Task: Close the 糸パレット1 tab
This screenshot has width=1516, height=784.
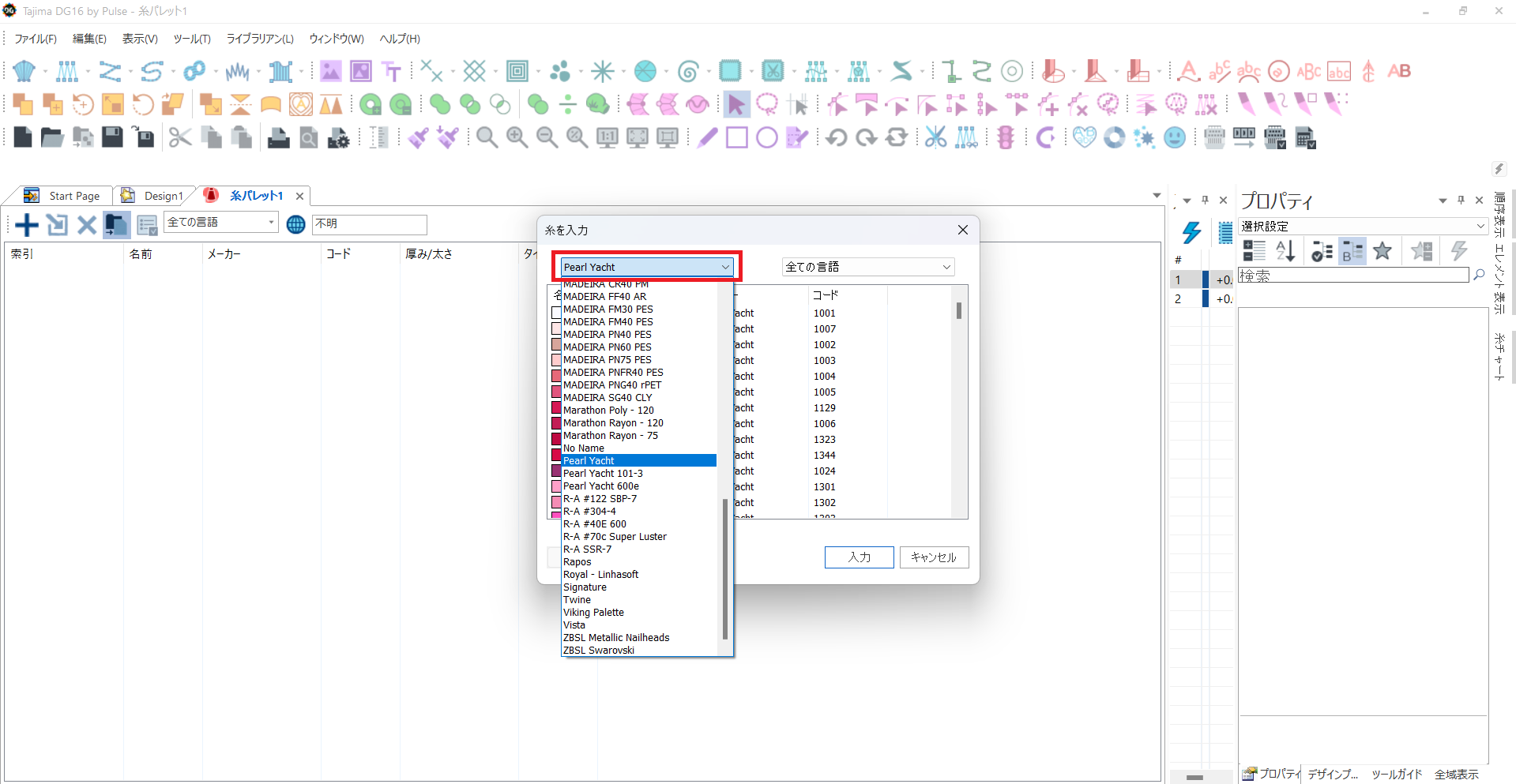Action: (299, 196)
